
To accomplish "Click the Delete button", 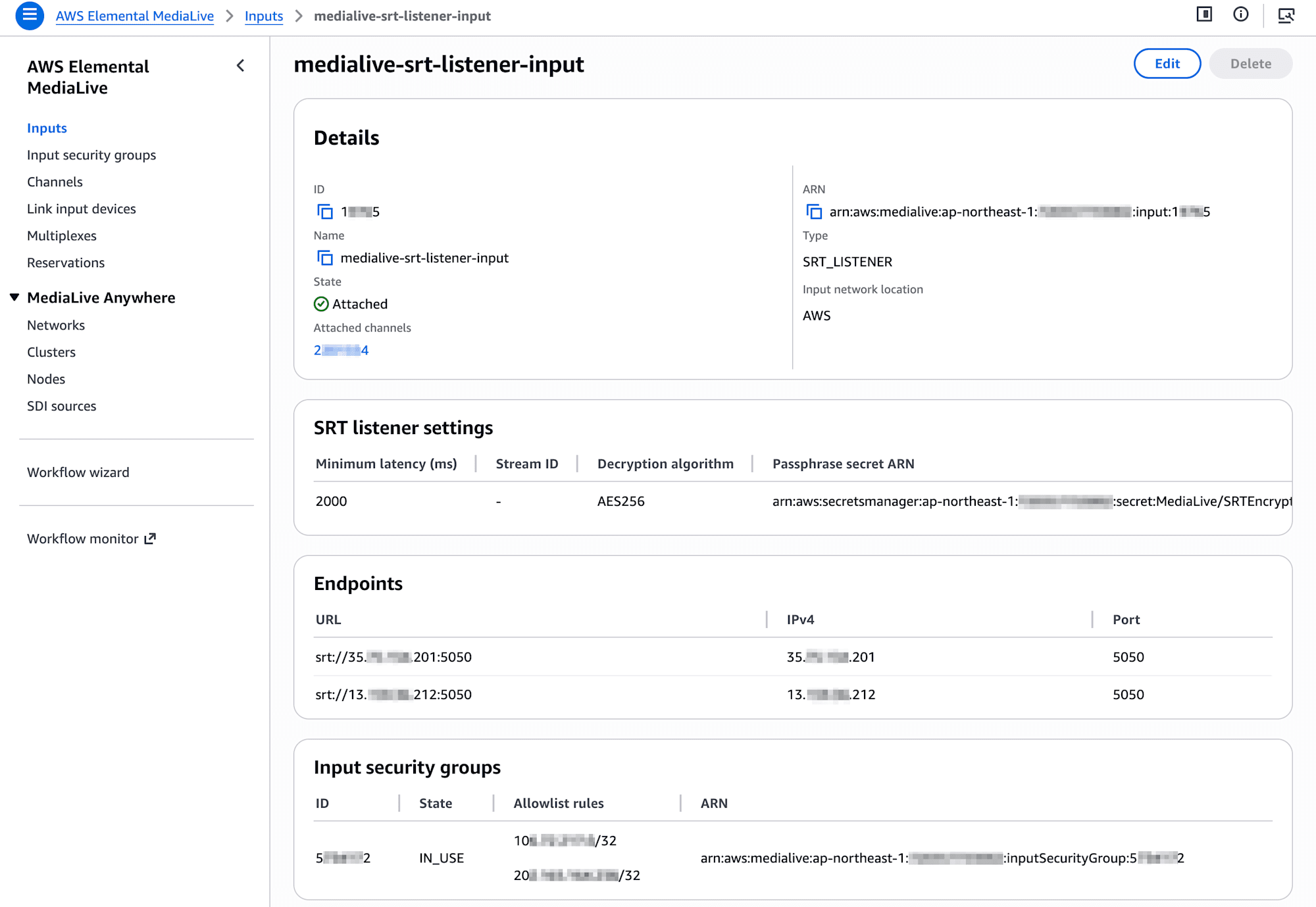I will 1251,64.
